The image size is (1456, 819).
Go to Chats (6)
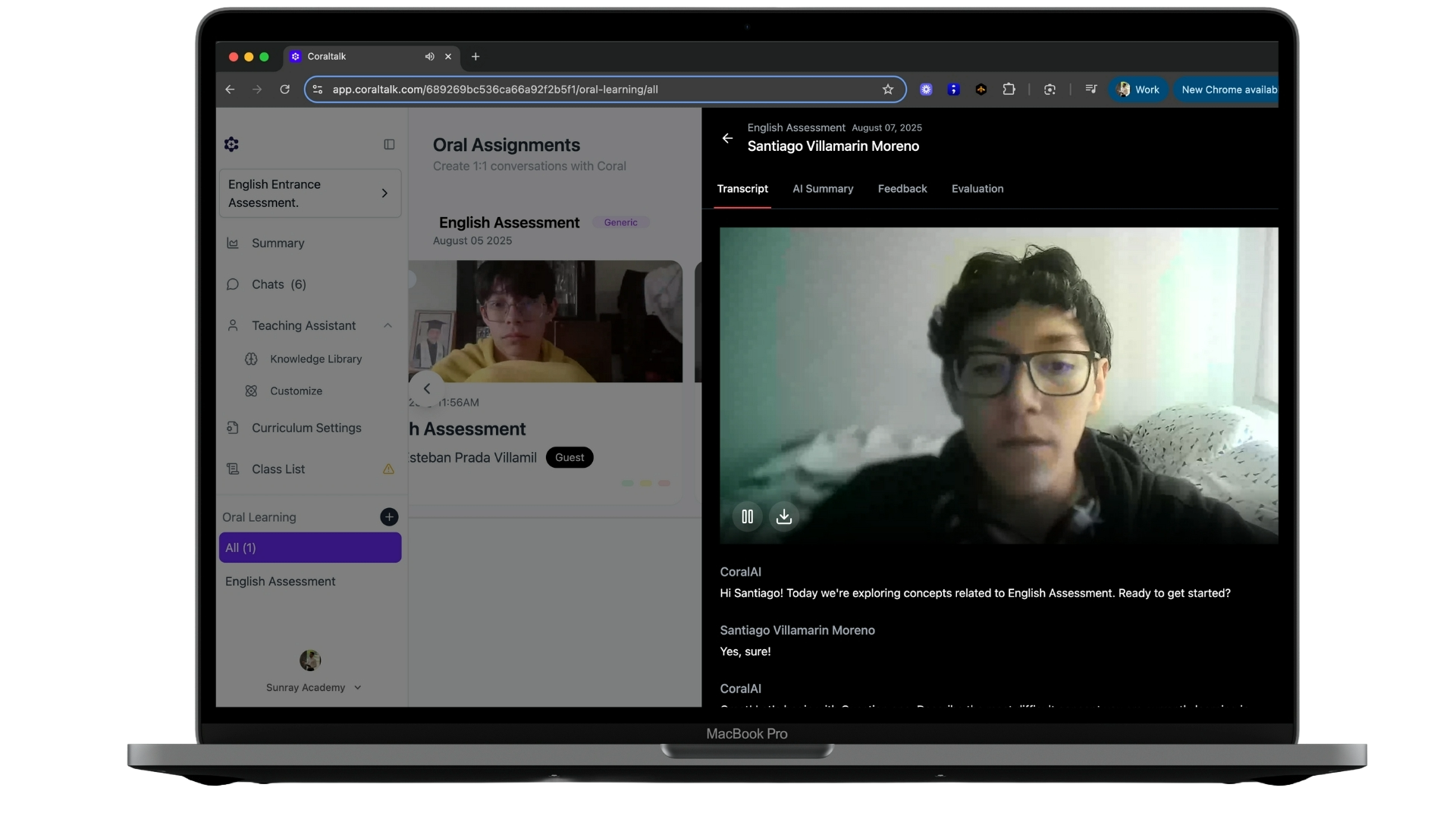point(278,284)
